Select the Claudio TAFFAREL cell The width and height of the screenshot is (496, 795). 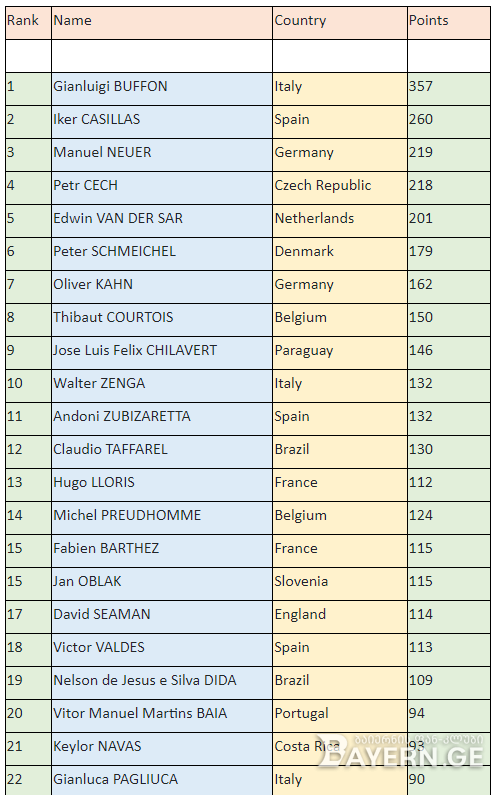click(162, 451)
